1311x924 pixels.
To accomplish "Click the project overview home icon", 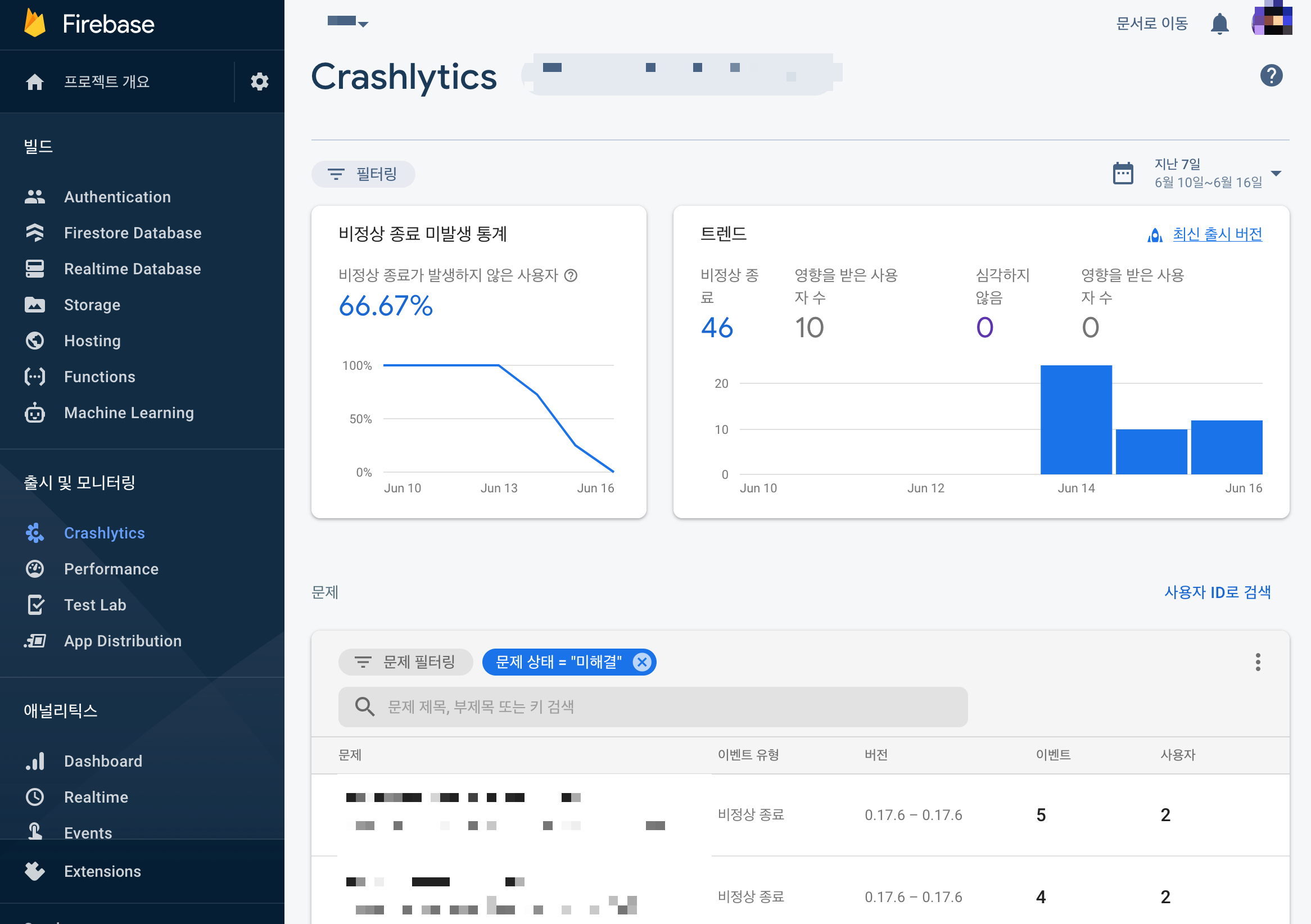I will tap(35, 81).
